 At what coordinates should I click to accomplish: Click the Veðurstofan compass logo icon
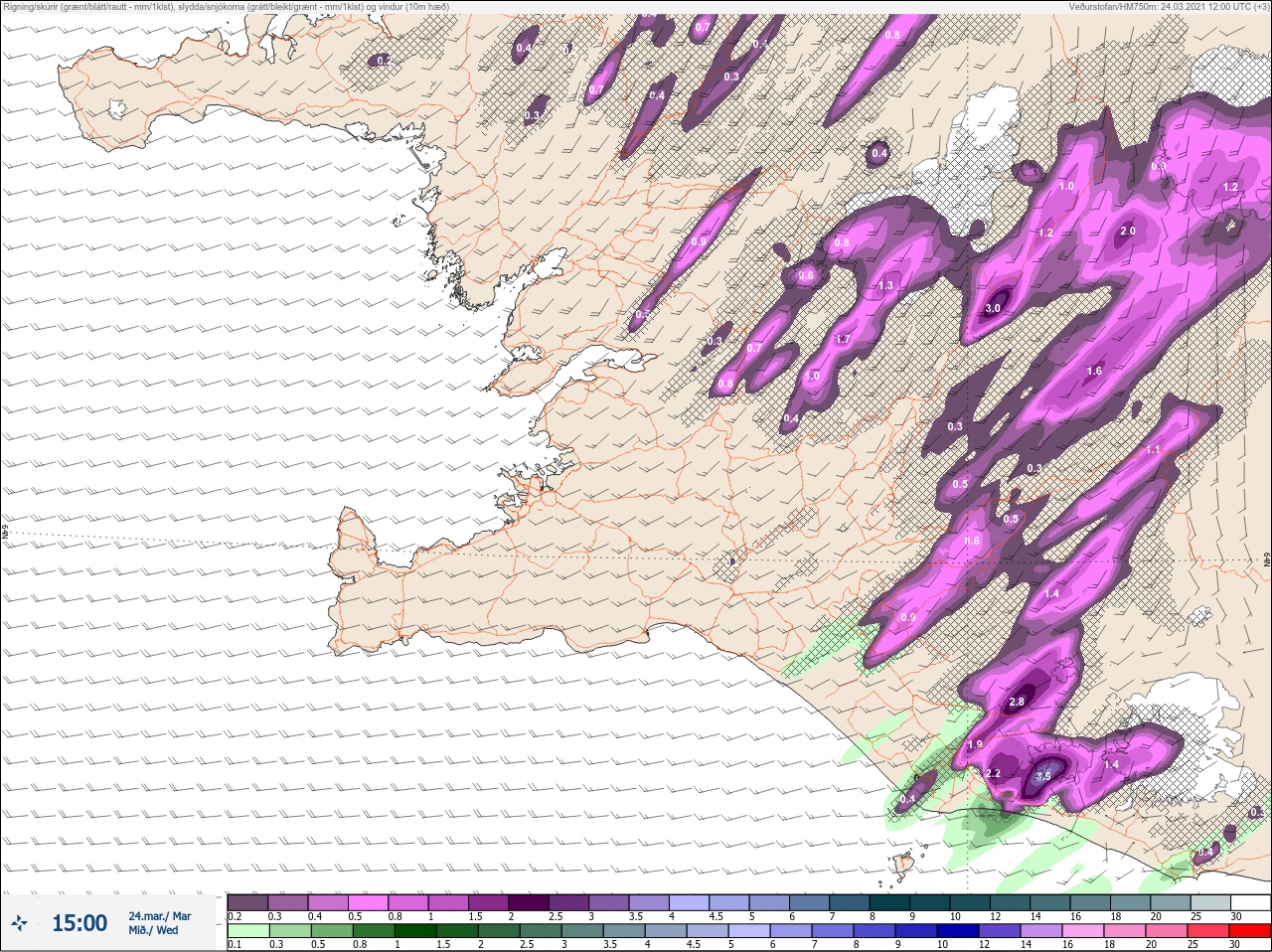tap(20, 924)
